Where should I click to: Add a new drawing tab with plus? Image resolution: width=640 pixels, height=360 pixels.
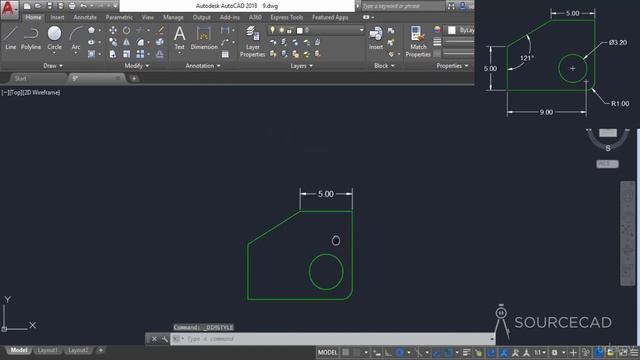coord(134,78)
